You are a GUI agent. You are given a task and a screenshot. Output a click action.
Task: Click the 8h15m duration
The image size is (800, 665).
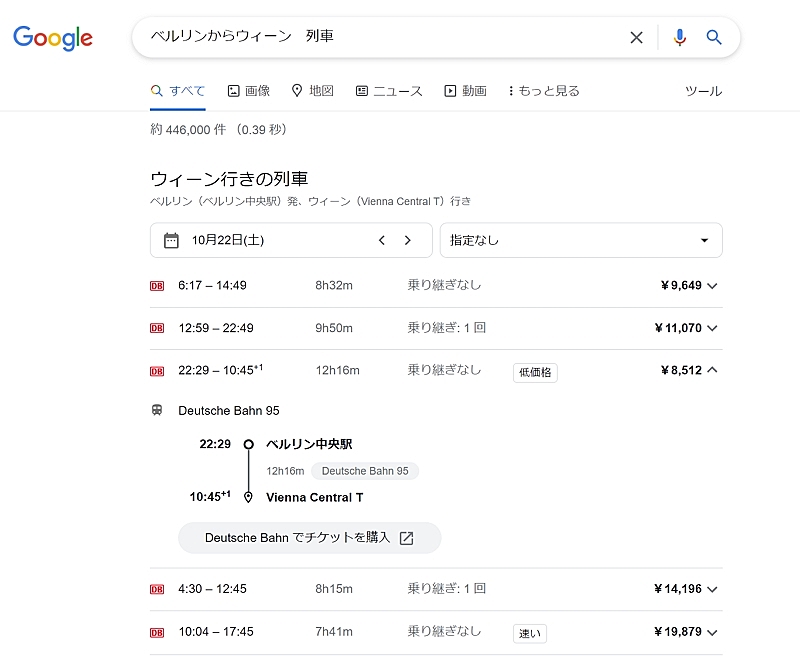(334, 589)
